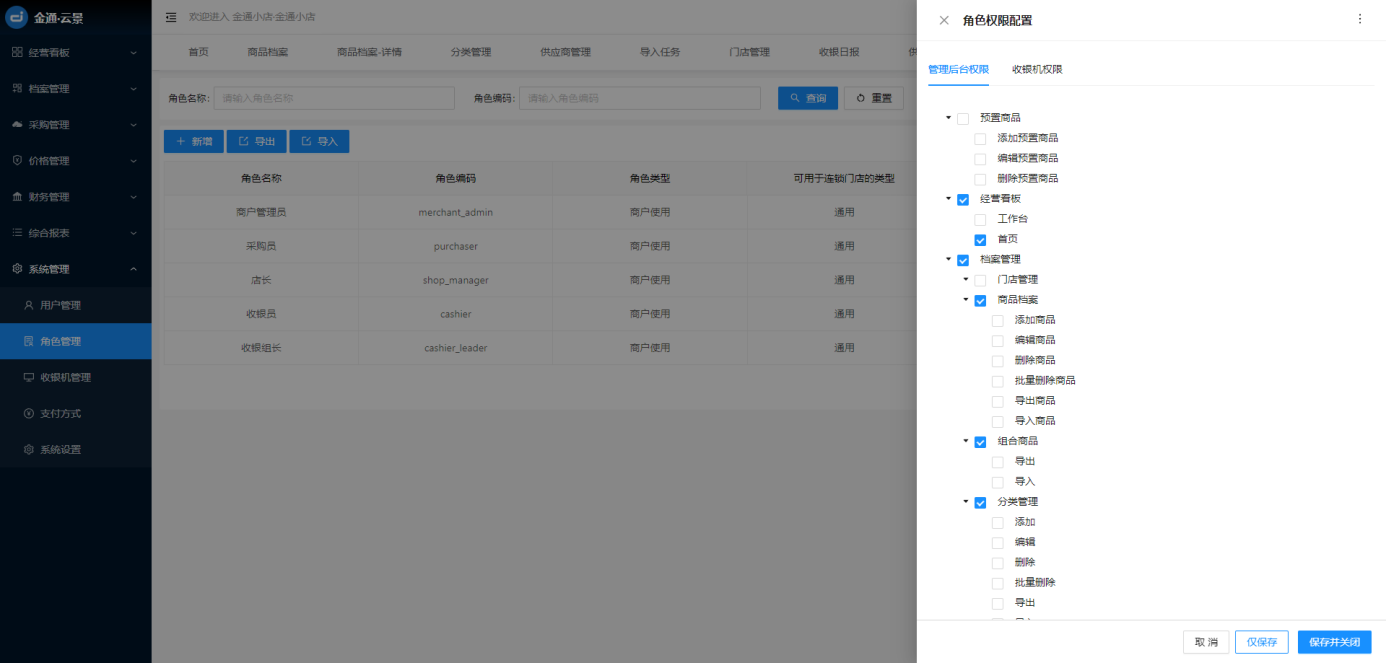Click the 综合报表 list icon
Screen dimensions: 1386x663
(17, 233)
